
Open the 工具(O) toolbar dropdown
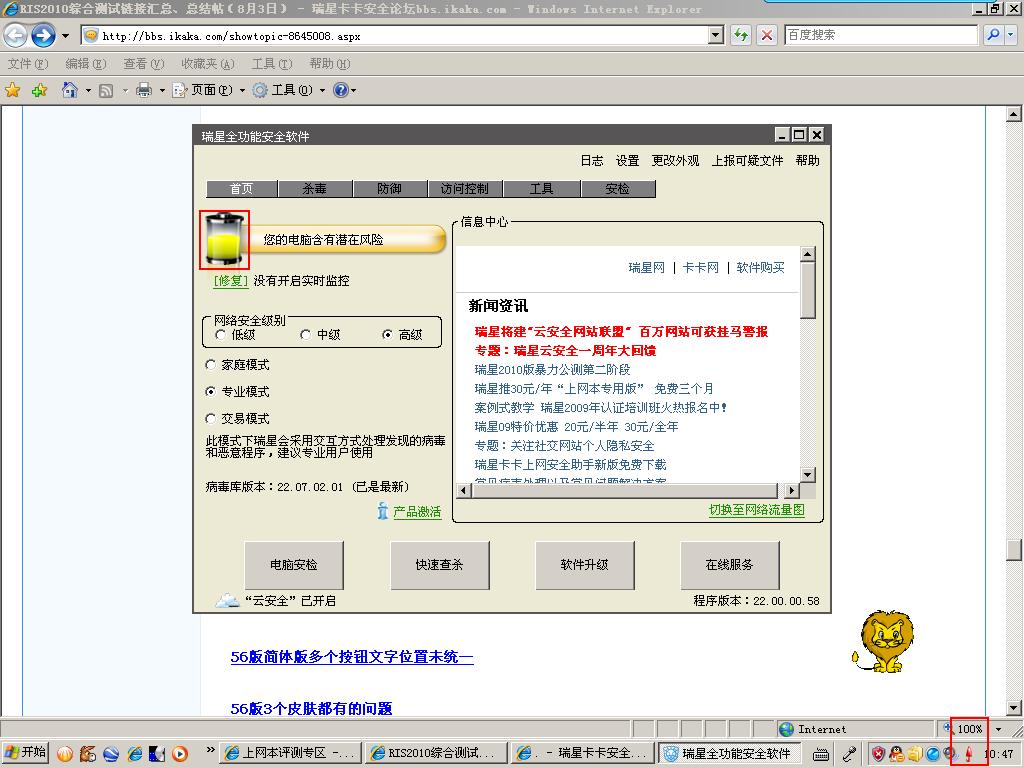(x=289, y=90)
